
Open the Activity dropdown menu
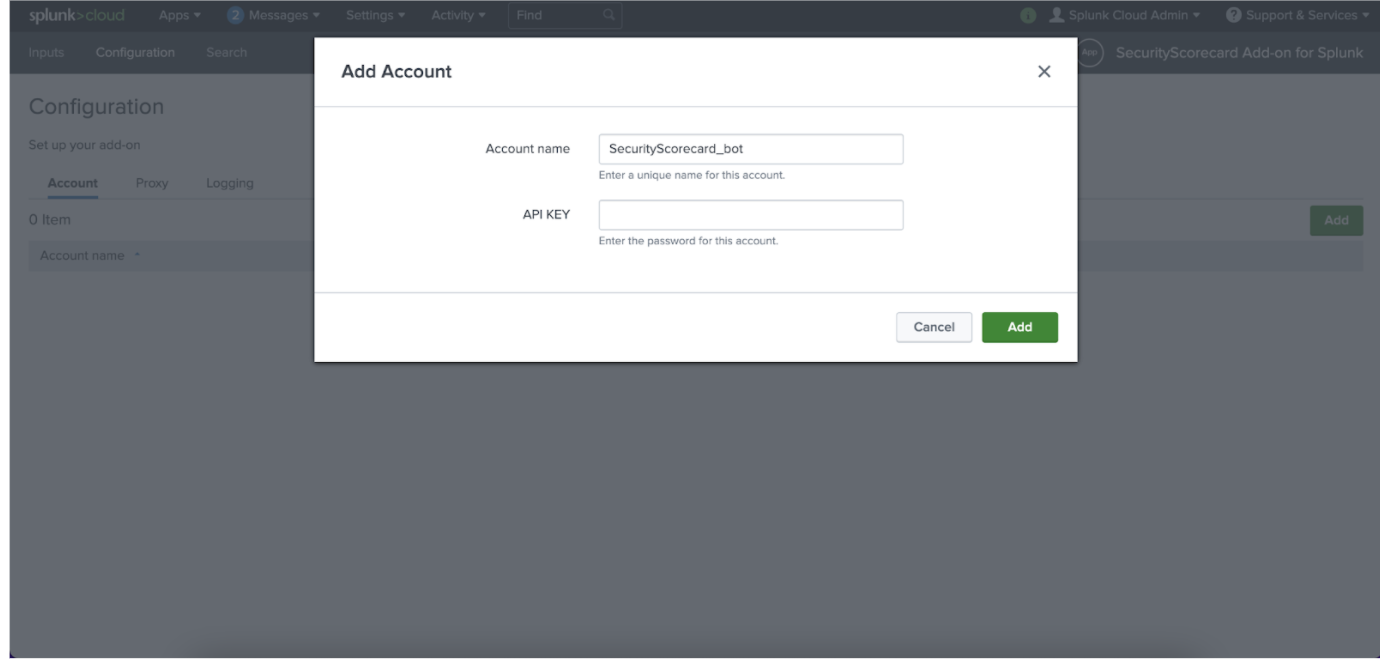tap(459, 15)
